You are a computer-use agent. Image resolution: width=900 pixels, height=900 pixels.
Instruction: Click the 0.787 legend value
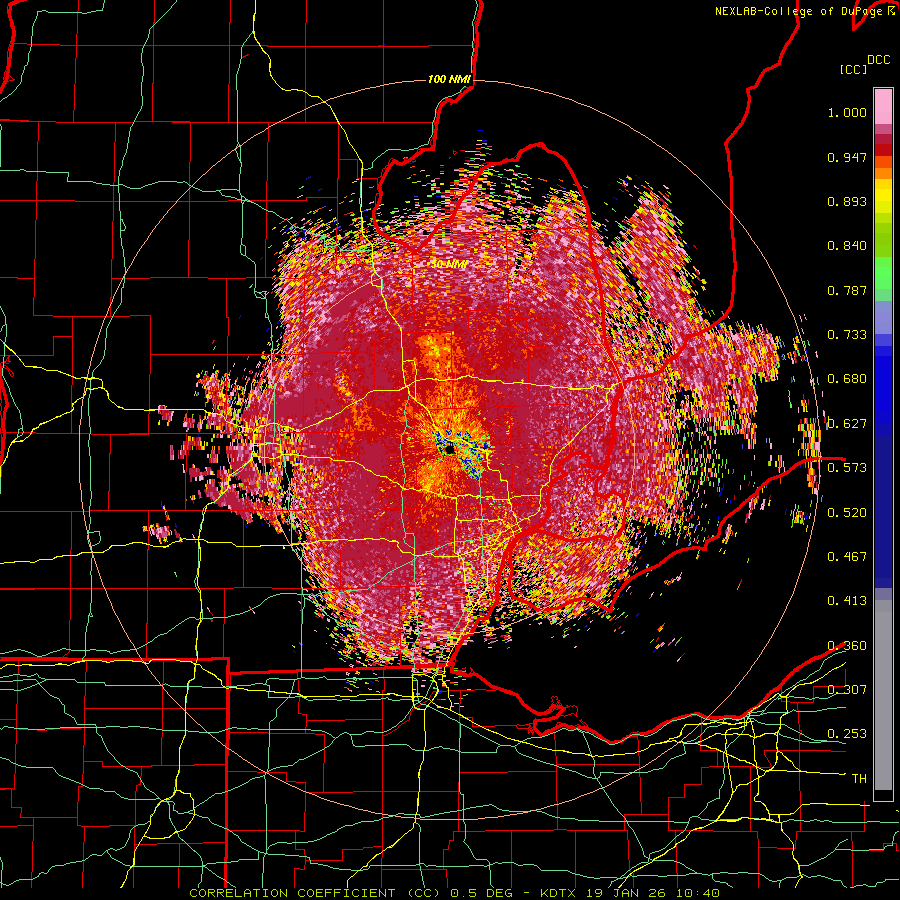point(847,290)
